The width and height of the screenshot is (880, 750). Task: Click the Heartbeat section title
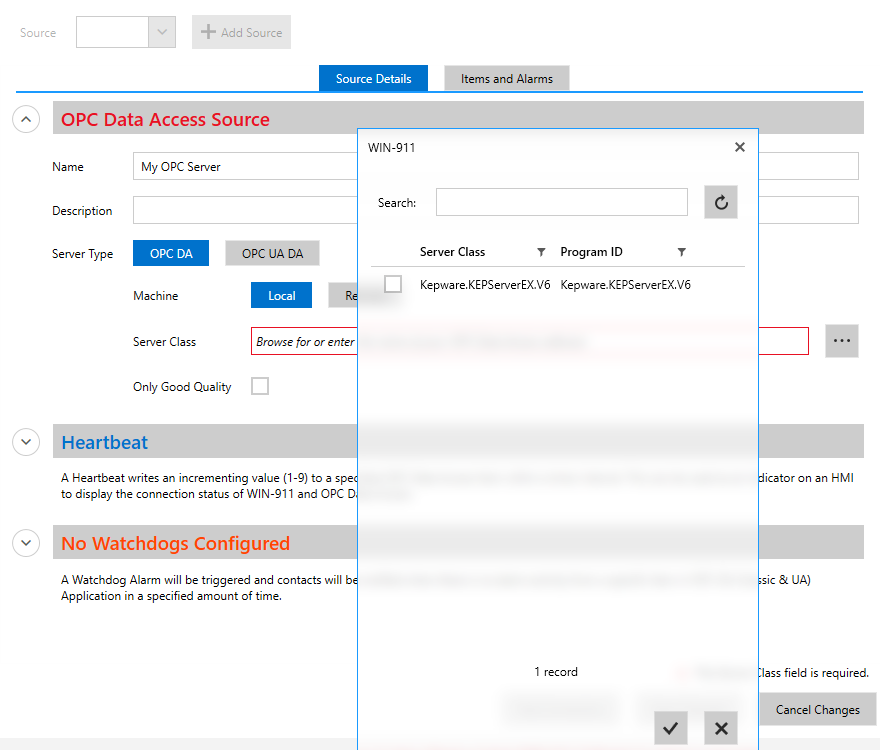[104, 442]
